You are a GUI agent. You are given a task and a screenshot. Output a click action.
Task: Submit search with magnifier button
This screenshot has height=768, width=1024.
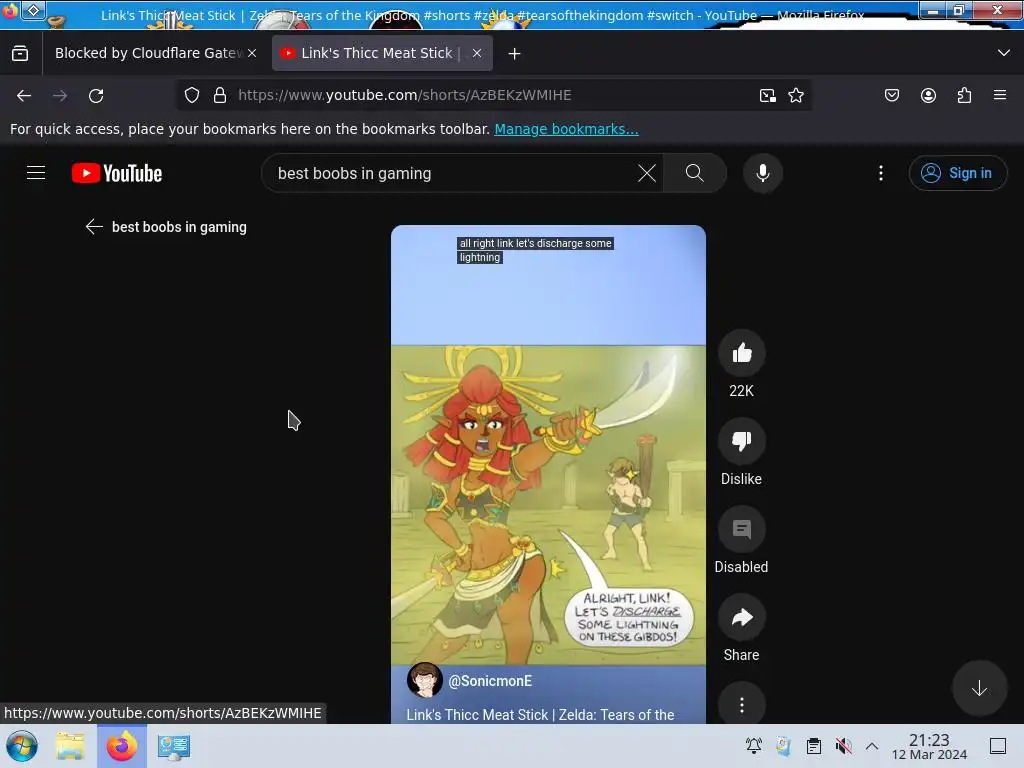click(x=695, y=173)
